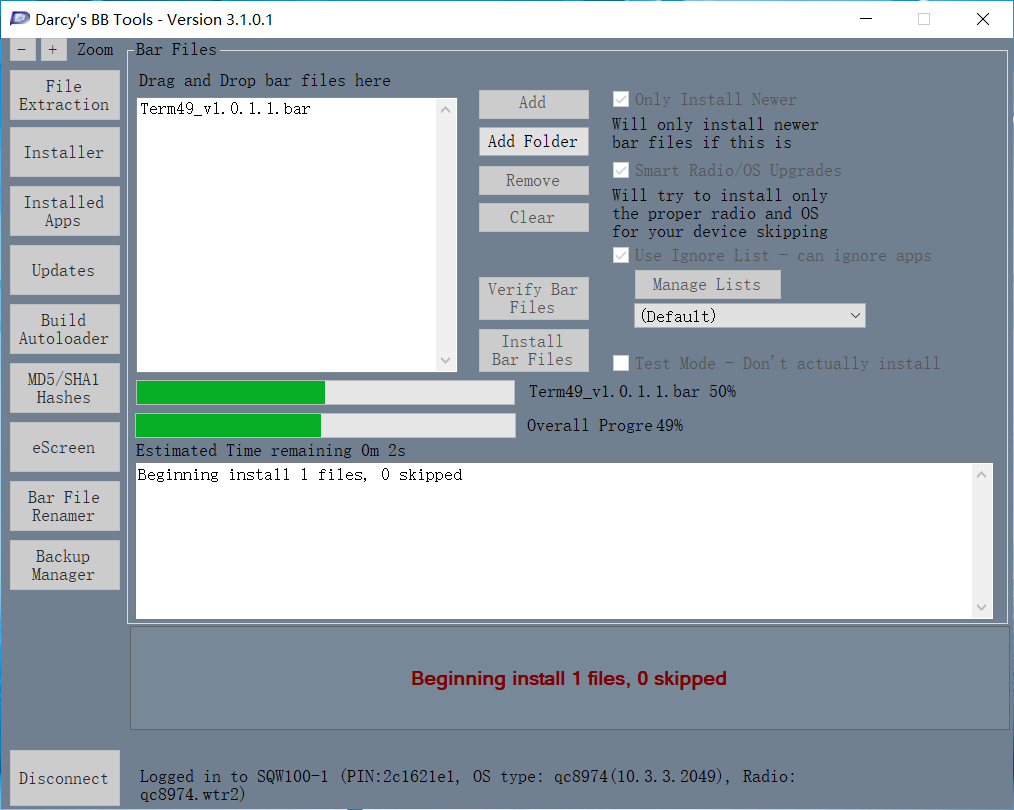Select Term49_v1.0.1.1.bar in the file list
Viewport: 1014px width, 810px height.
(x=225, y=109)
